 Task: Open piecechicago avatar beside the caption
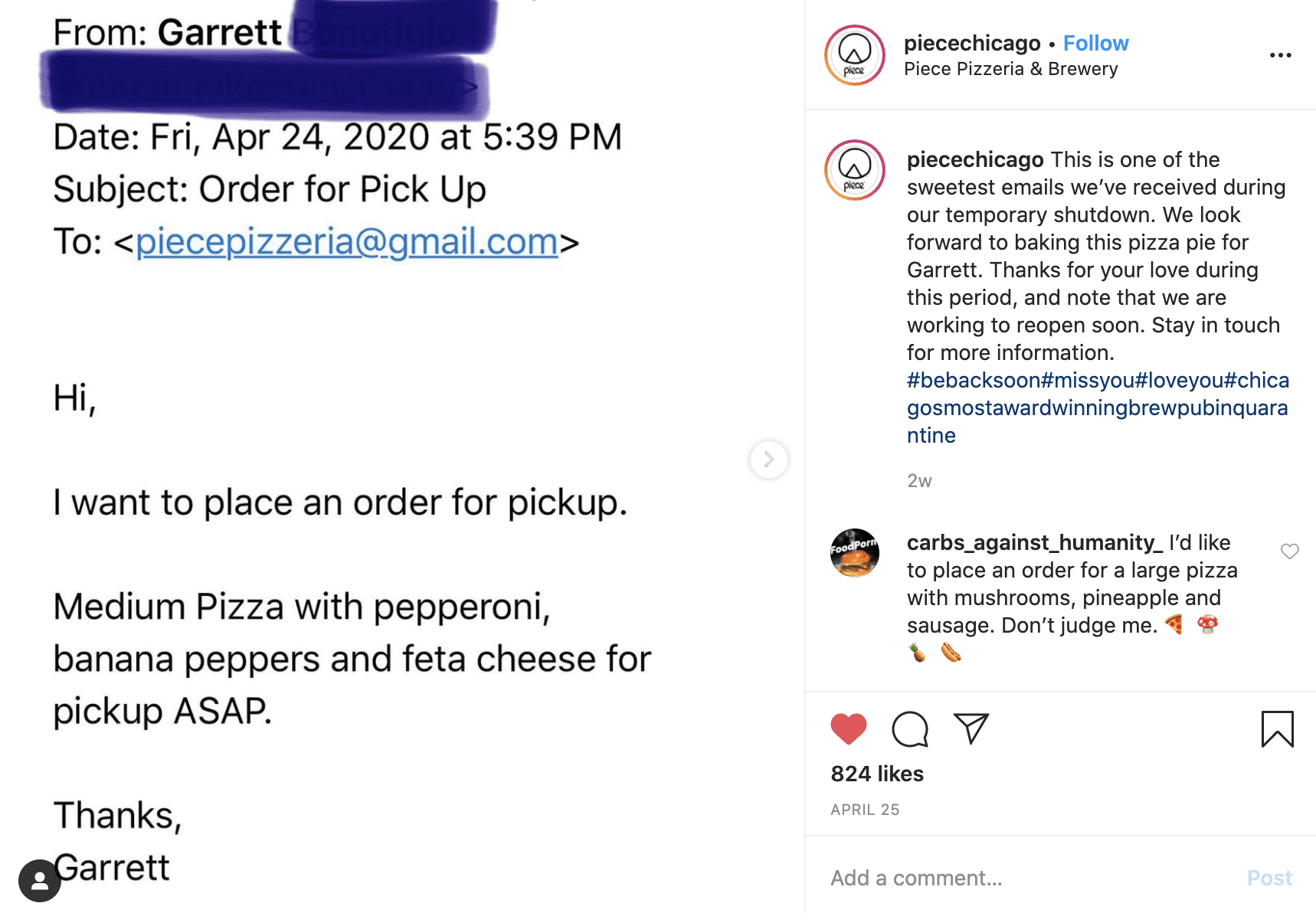(855, 170)
